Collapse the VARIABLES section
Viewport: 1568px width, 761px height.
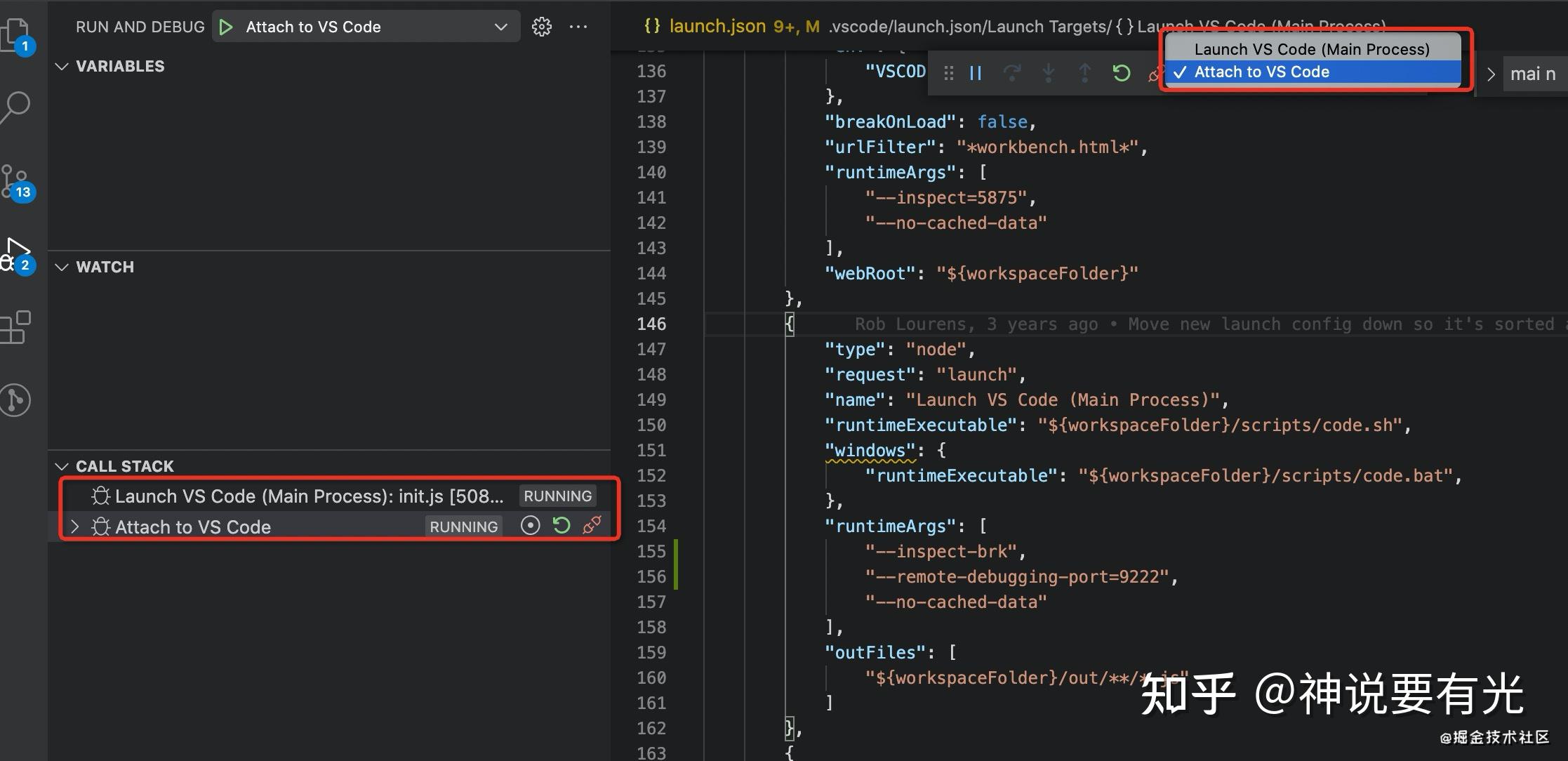click(x=62, y=66)
